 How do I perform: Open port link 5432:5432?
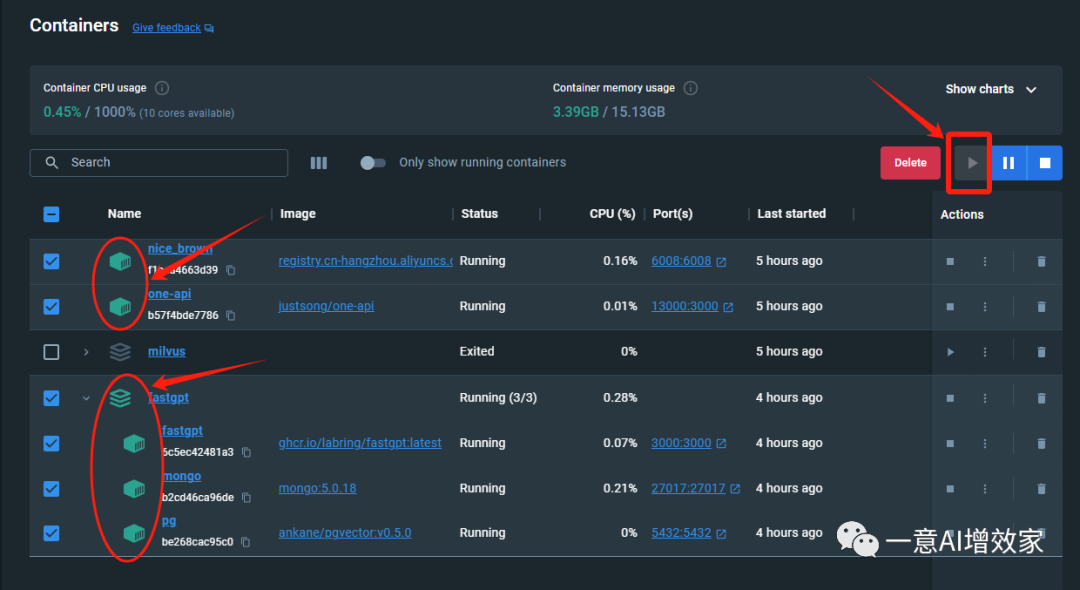click(681, 533)
